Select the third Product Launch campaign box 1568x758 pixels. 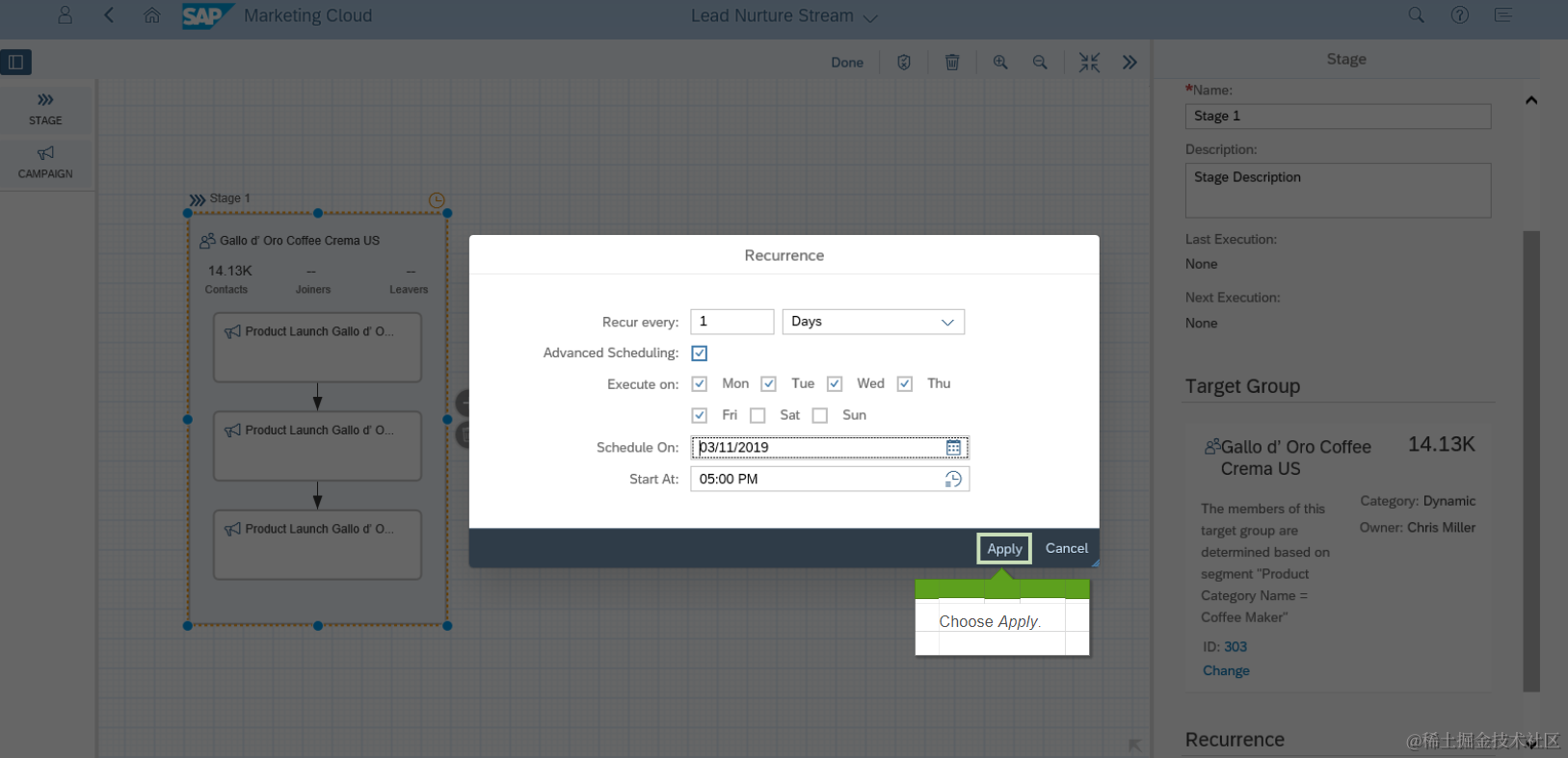[x=317, y=544]
